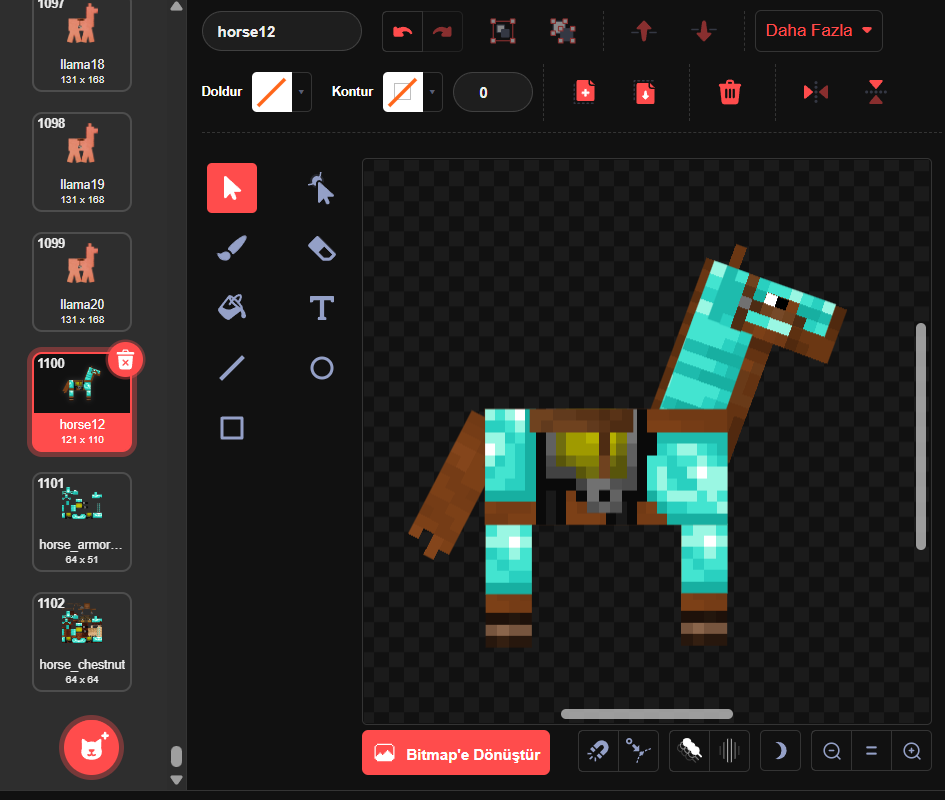The height and width of the screenshot is (800, 945).
Task: Toggle the vertical lines grid option
Action: [x=729, y=751]
